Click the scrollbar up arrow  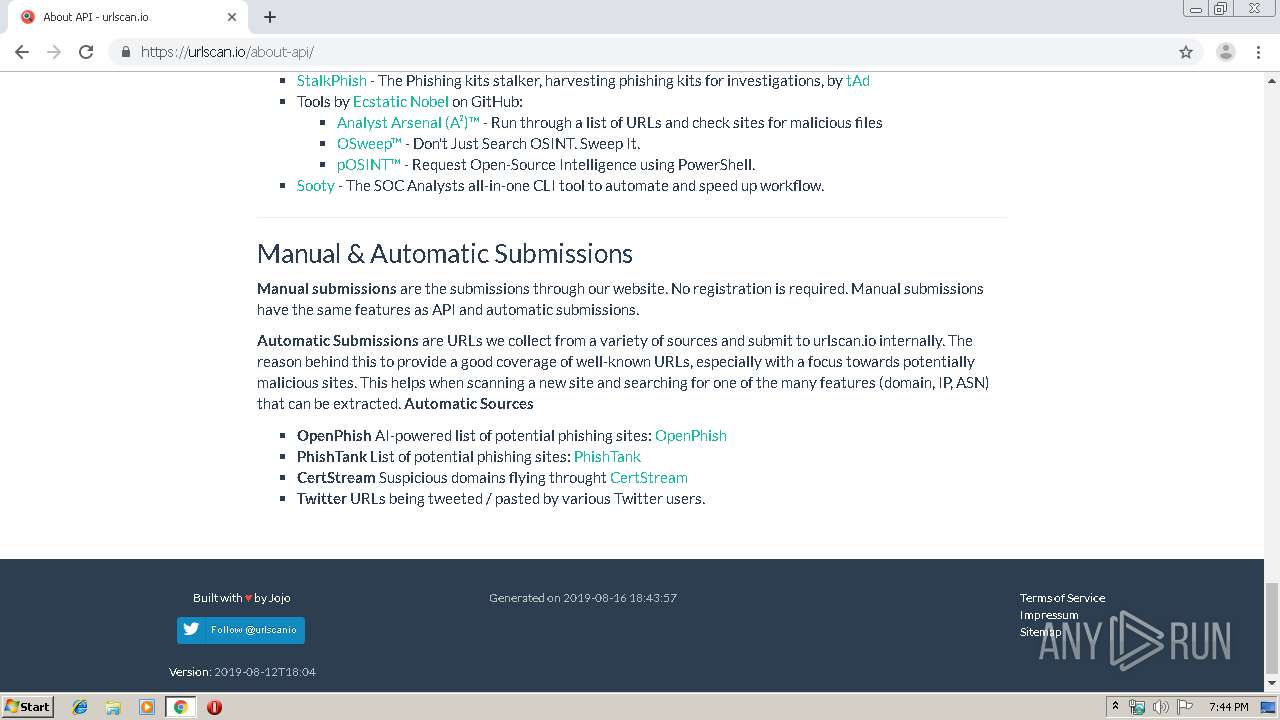(1272, 79)
